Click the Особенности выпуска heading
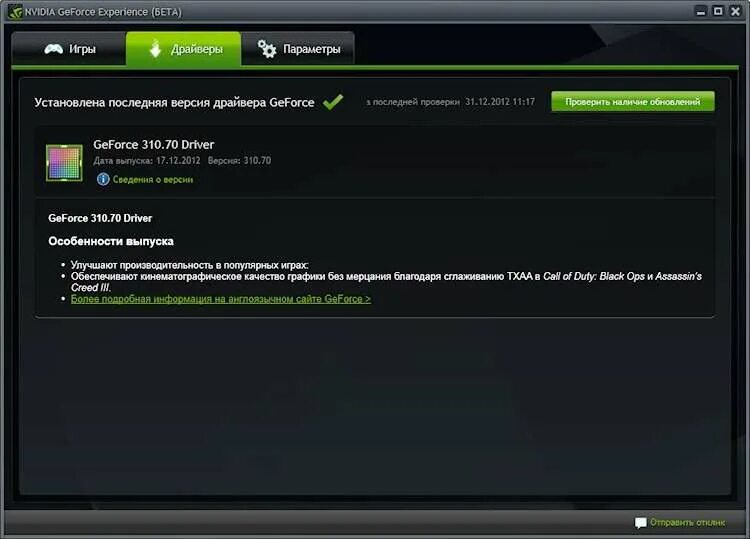The image size is (750, 539). point(110,241)
